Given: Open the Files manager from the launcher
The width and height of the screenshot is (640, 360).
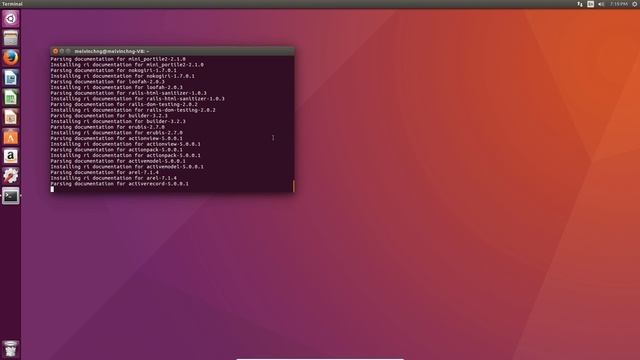Looking at the screenshot, I should tap(11, 38).
